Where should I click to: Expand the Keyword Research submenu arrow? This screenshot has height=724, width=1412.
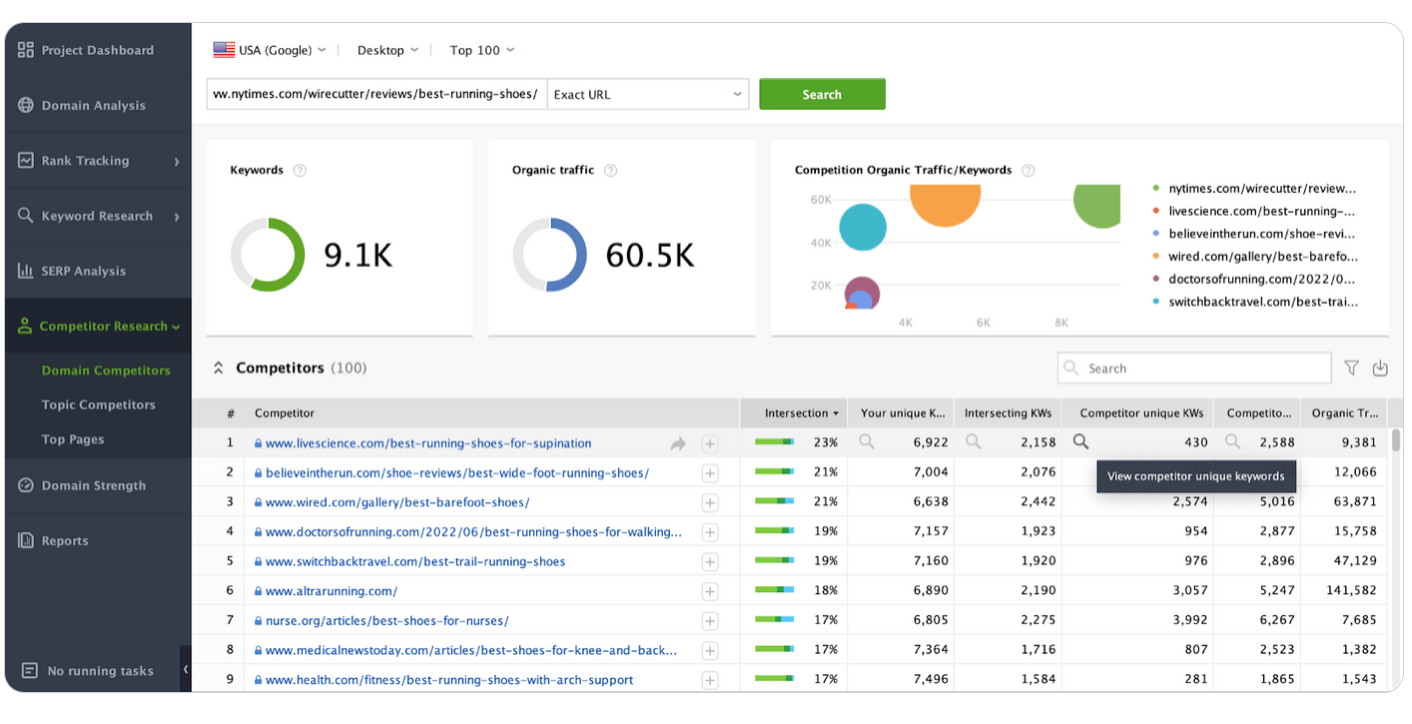point(177,216)
